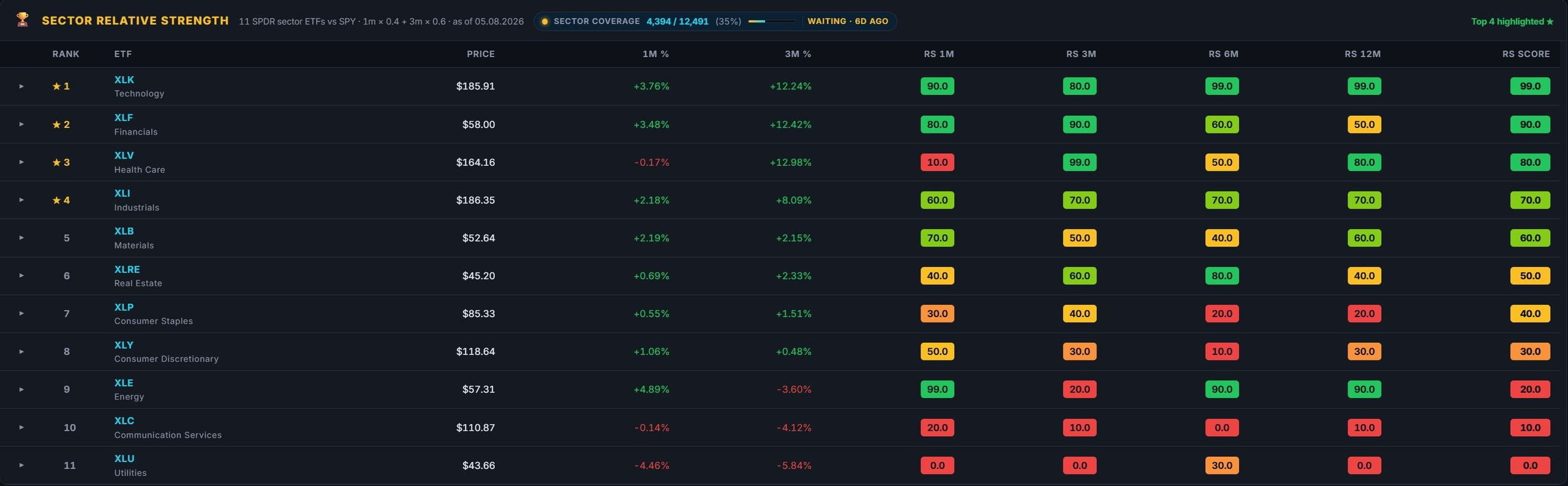
Task: Sort by the ETF column header
Action: 123,54
